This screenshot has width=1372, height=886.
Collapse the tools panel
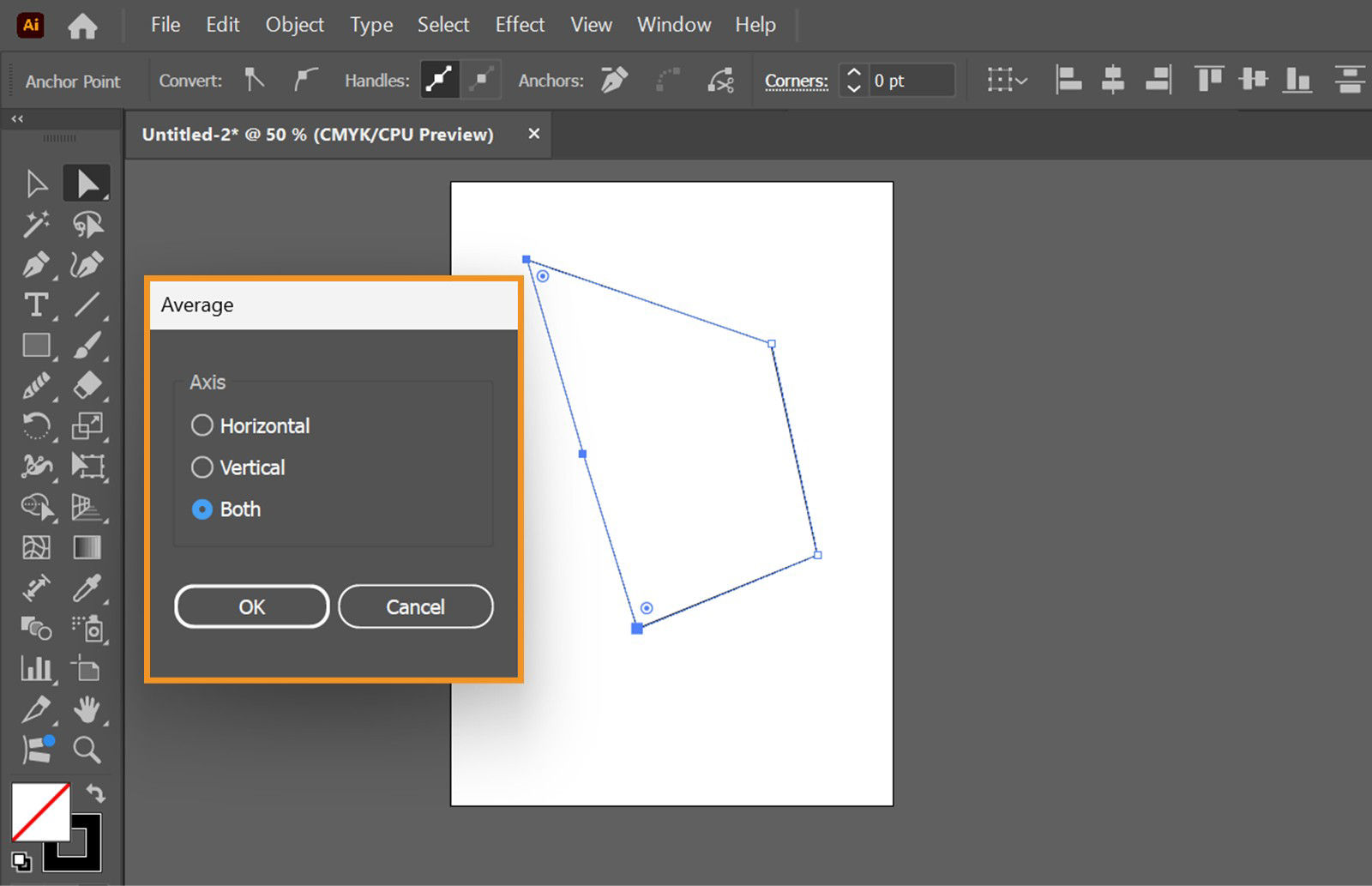[x=16, y=119]
